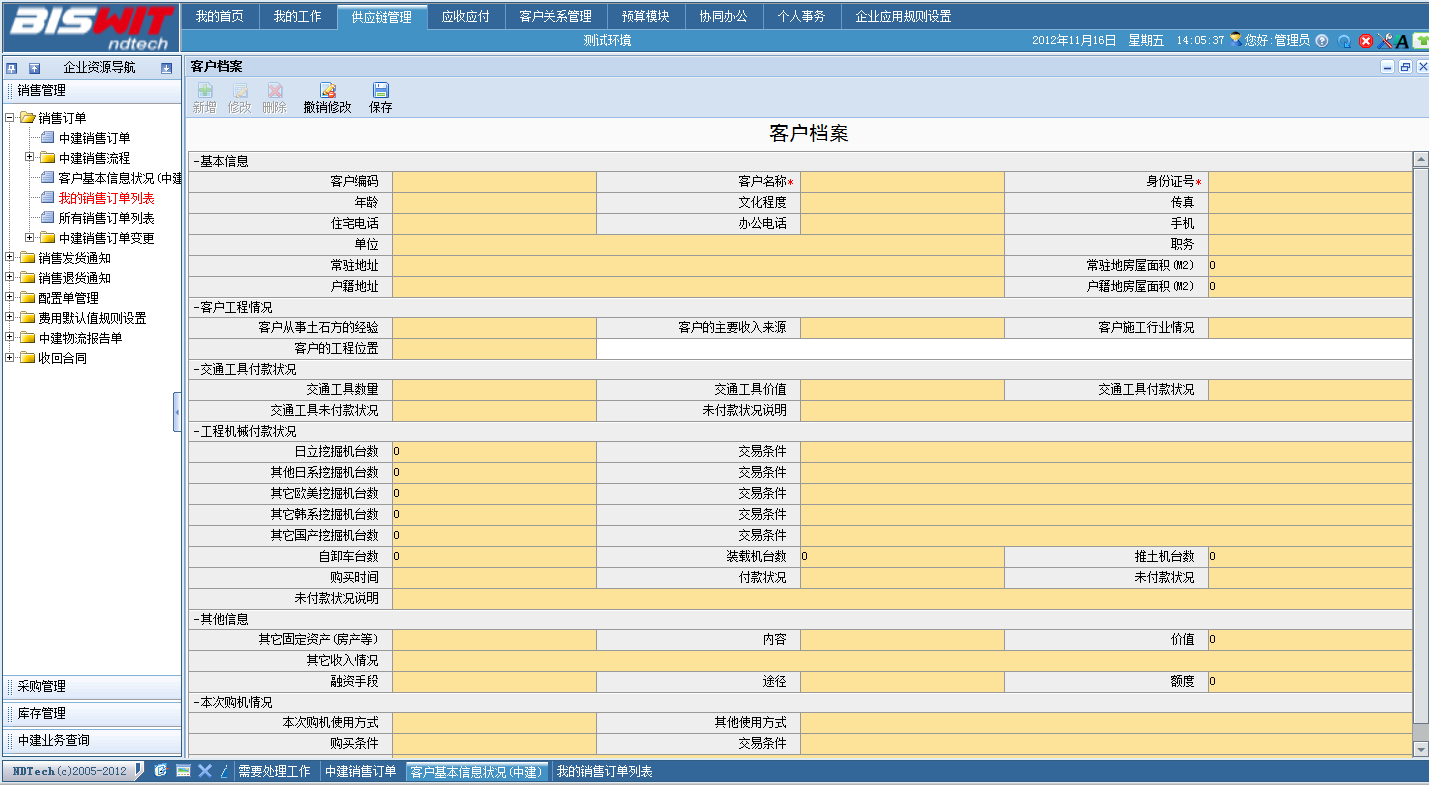Open the 我的首页 top tab
1429x785 pixels.
coord(219,16)
